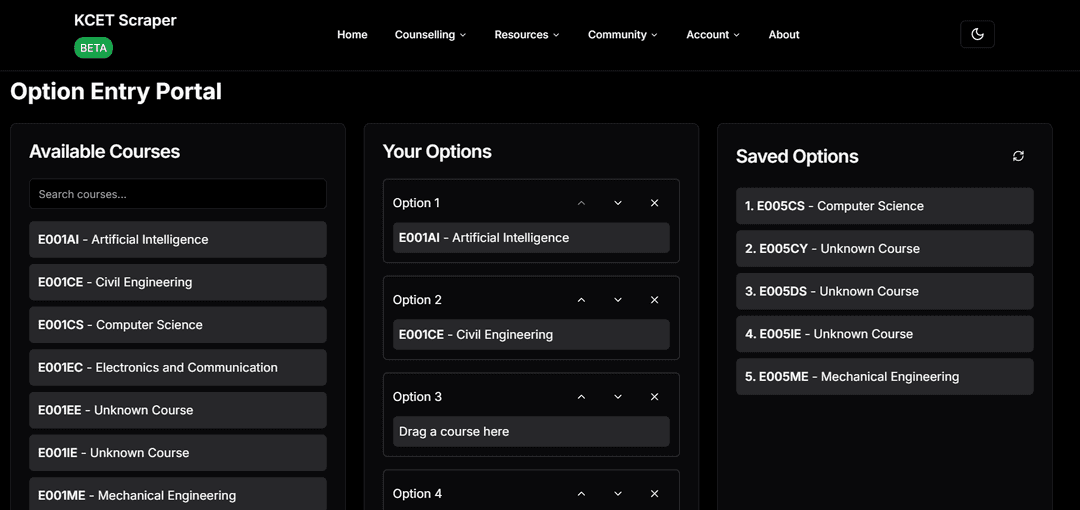Move Option 2 up with arrow icon

pos(581,300)
